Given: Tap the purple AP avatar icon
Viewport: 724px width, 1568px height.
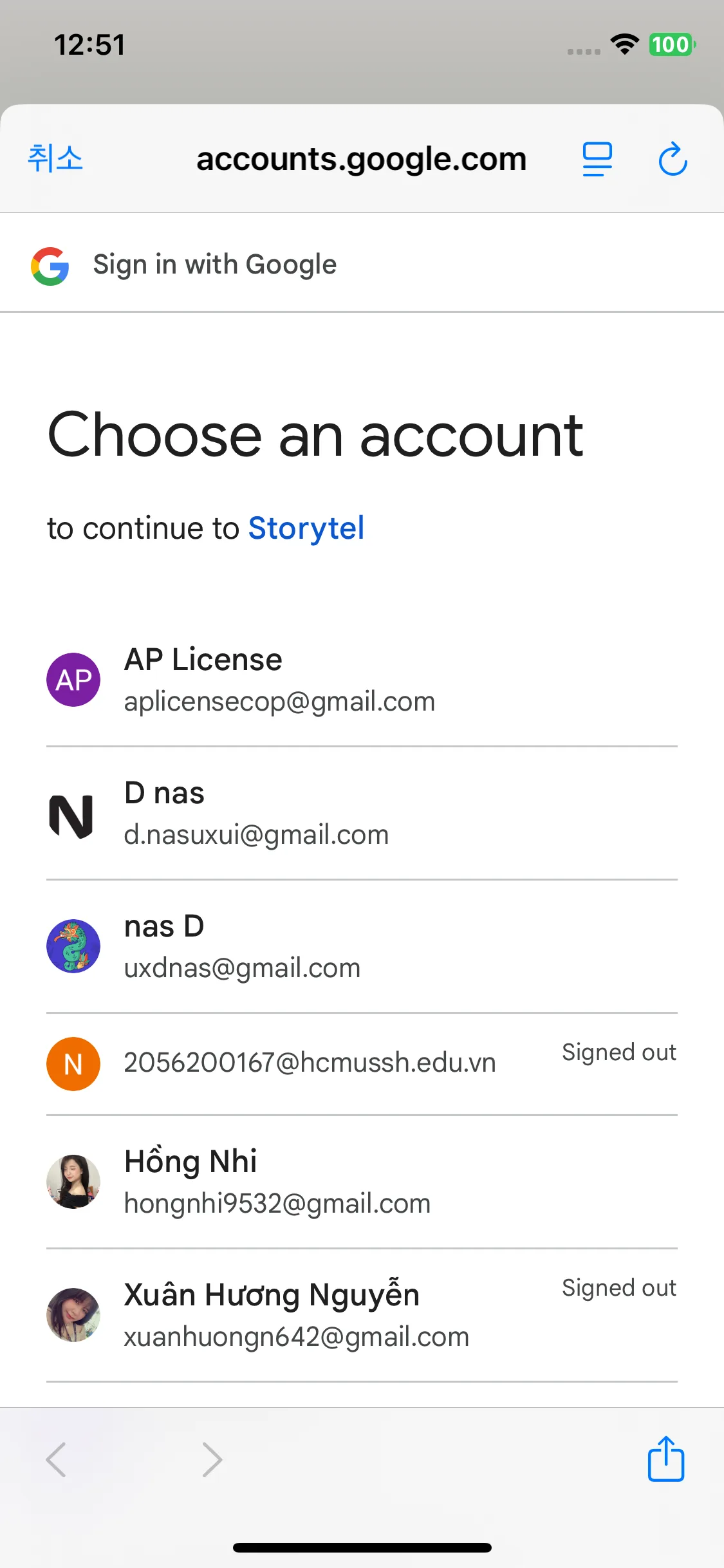Looking at the screenshot, I should point(73,680).
